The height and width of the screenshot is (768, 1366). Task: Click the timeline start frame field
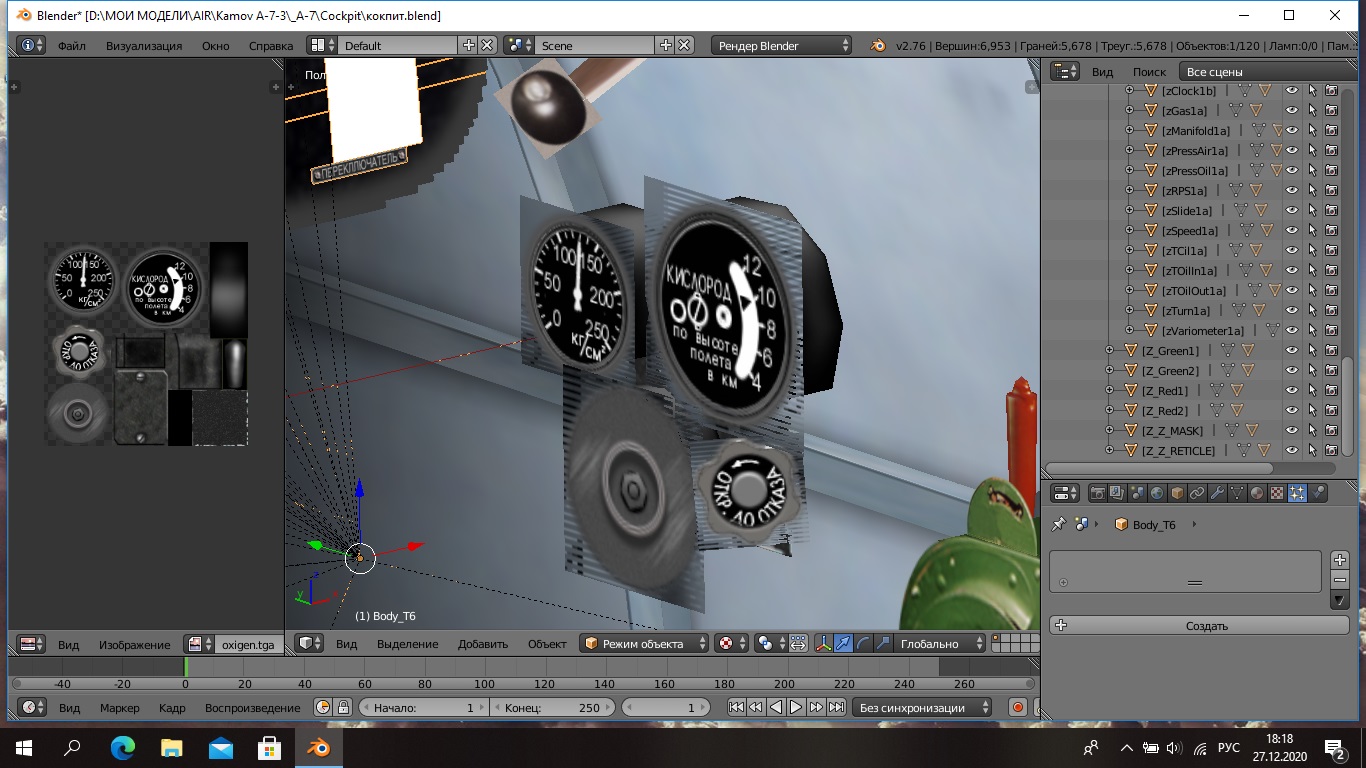pos(424,707)
